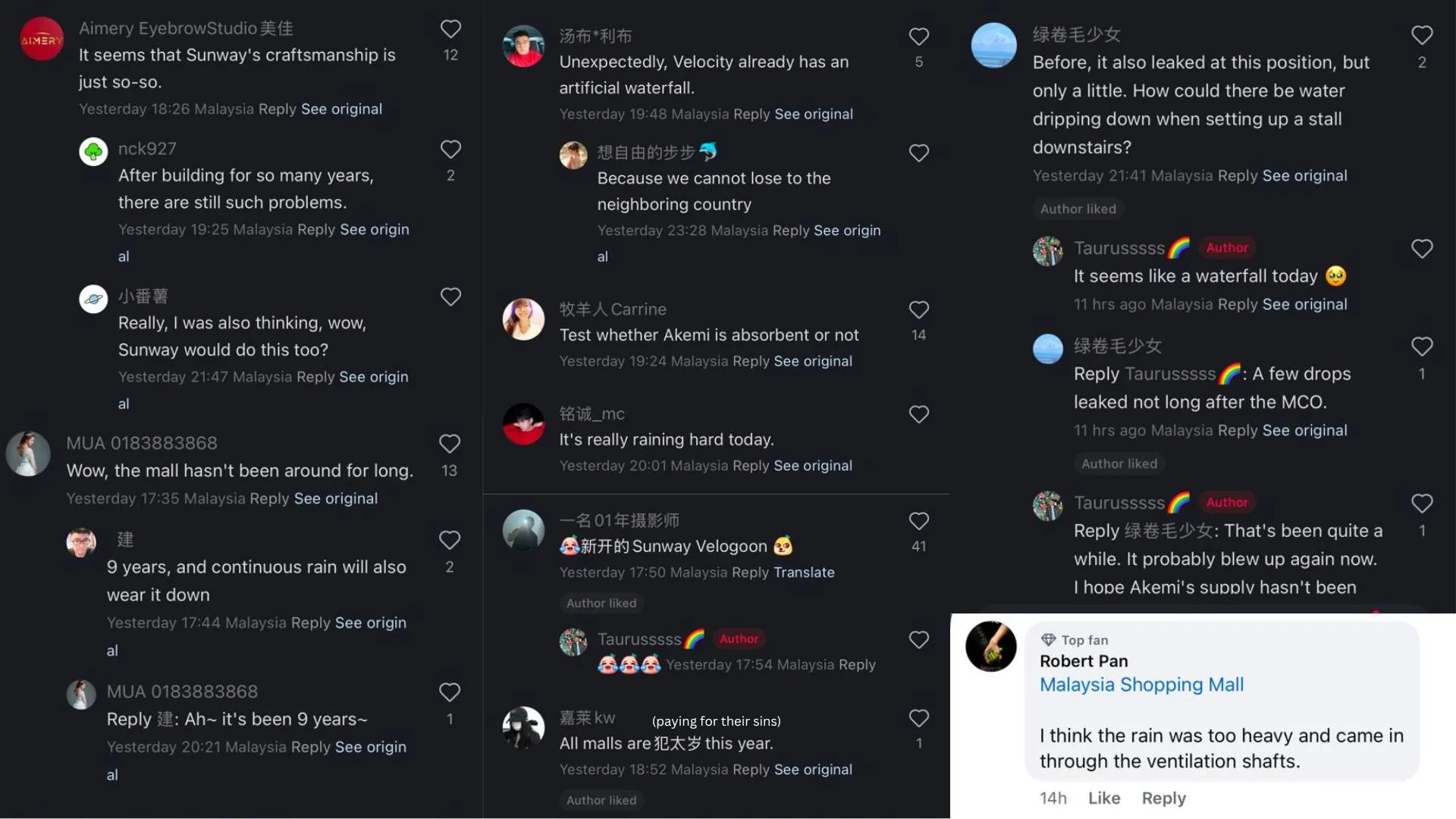This screenshot has width=1456, height=819.
Task: Open Aimery EyebrowStudio's red profile avatar
Action: point(41,39)
